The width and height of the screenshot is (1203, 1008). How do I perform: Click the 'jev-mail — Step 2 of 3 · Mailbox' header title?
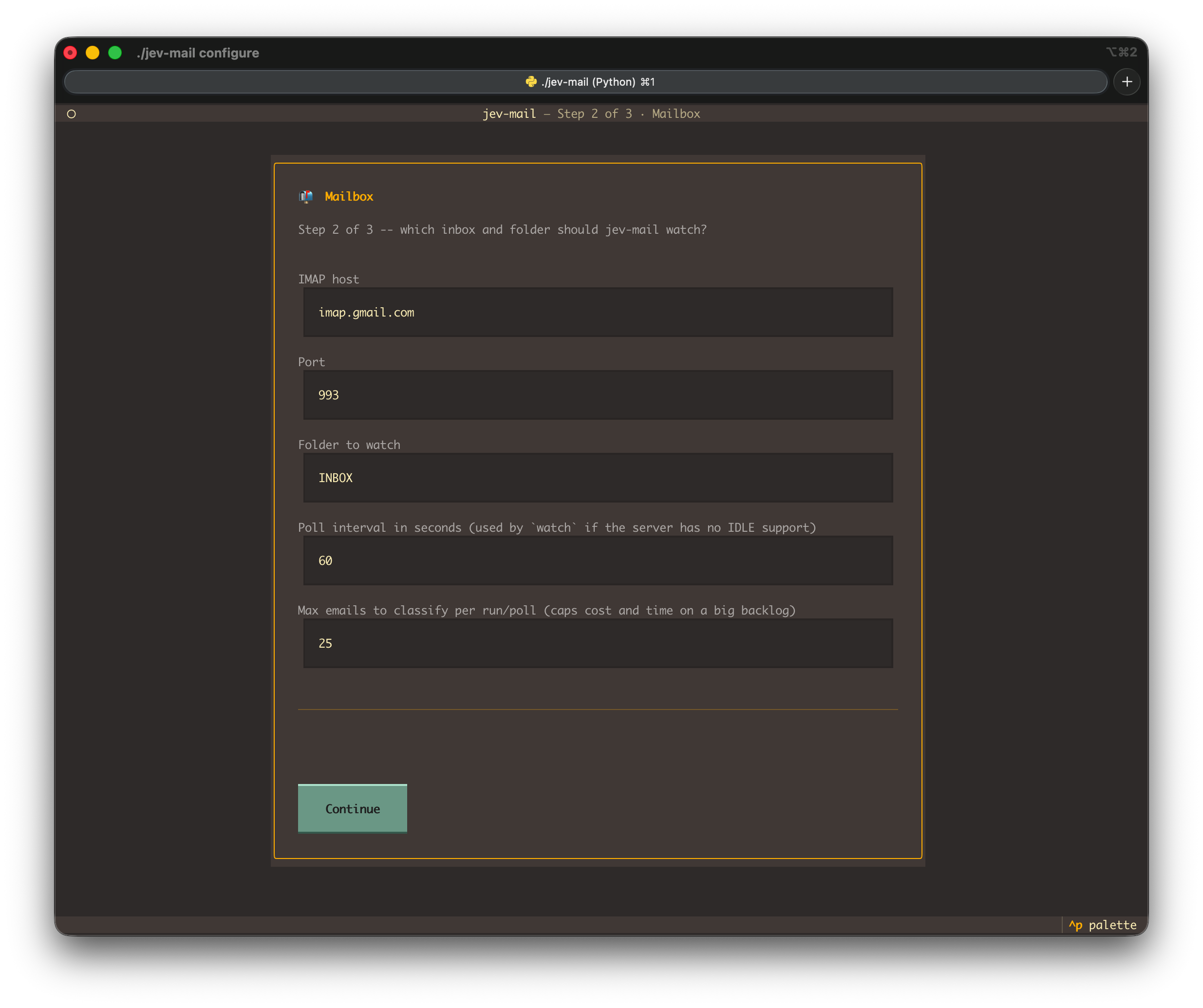[591, 113]
